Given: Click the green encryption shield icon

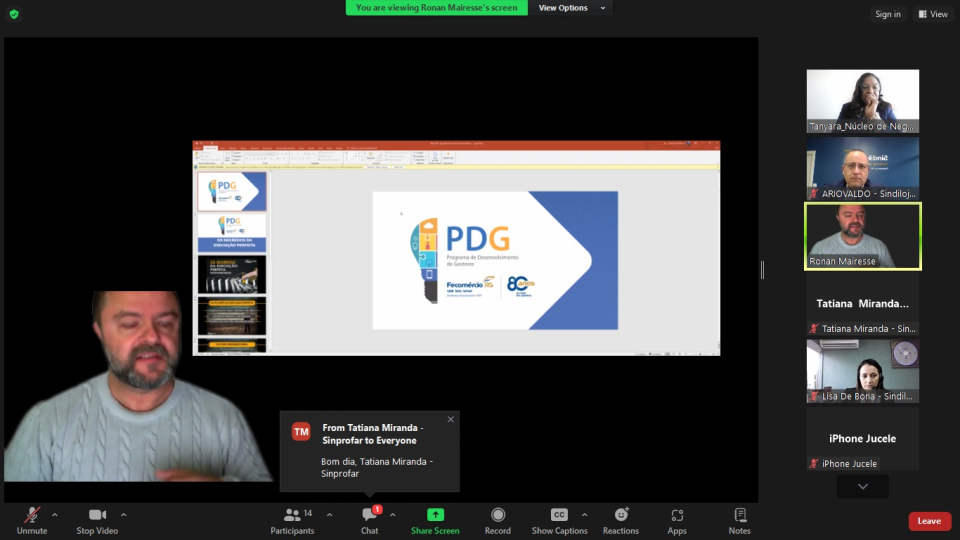Looking at the screenshot, I should (x=14, y=14).
